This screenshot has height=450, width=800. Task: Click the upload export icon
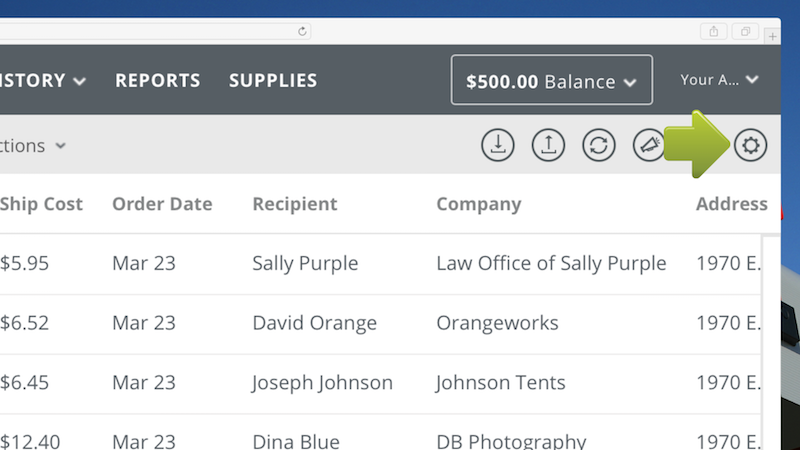point(548,145)
